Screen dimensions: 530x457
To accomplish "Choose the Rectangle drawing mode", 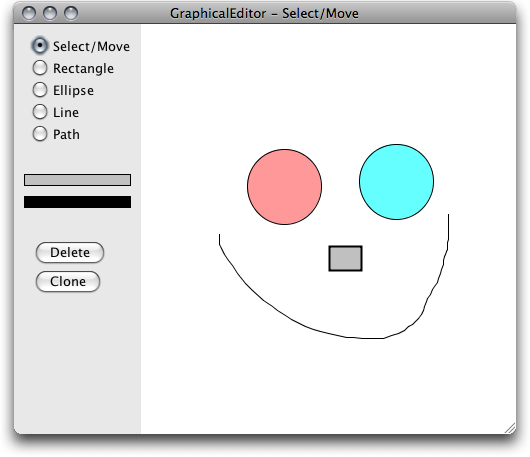I will [40, 68].
